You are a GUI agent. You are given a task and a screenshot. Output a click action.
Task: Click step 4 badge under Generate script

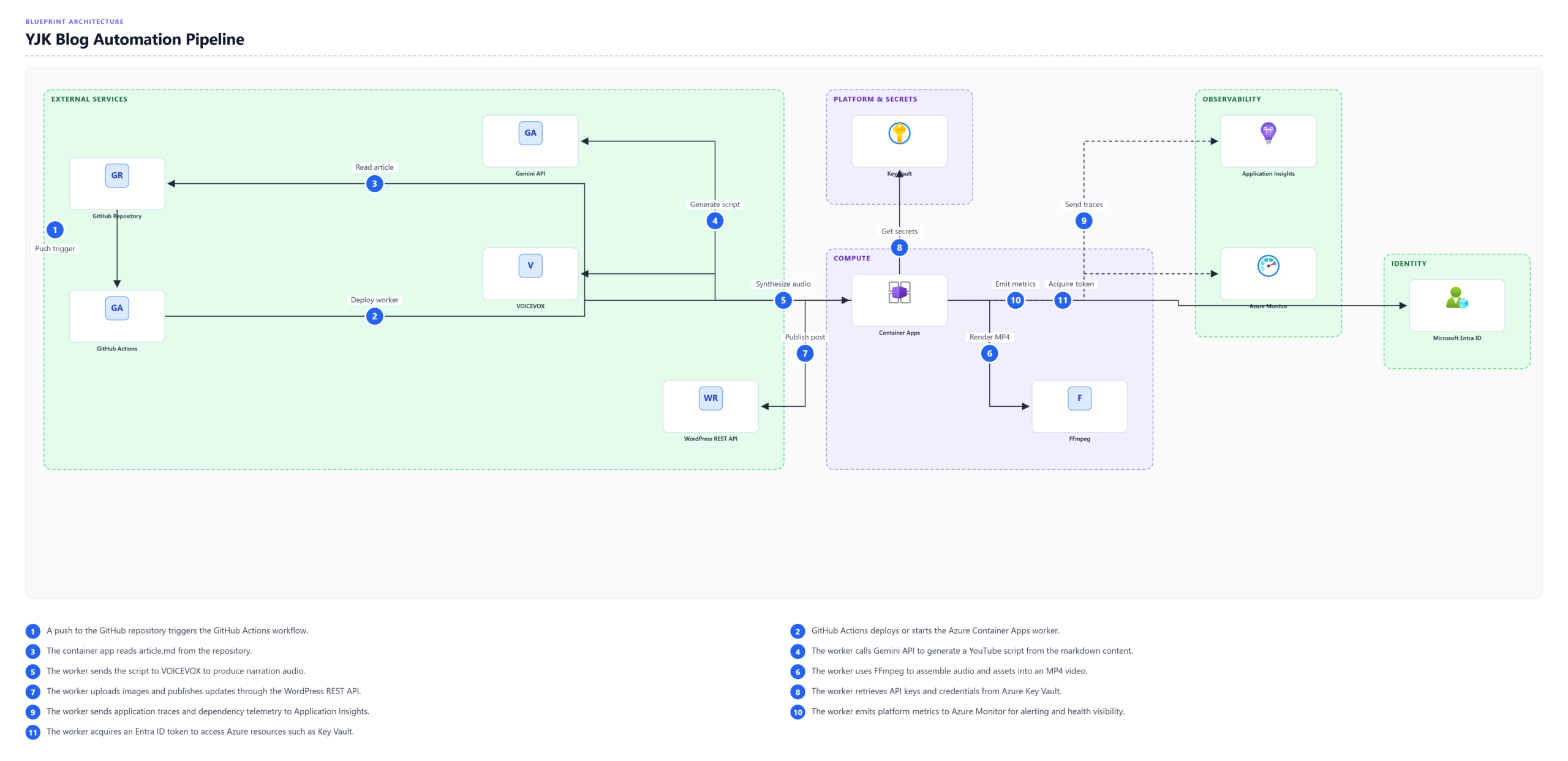tap(715, 221)
